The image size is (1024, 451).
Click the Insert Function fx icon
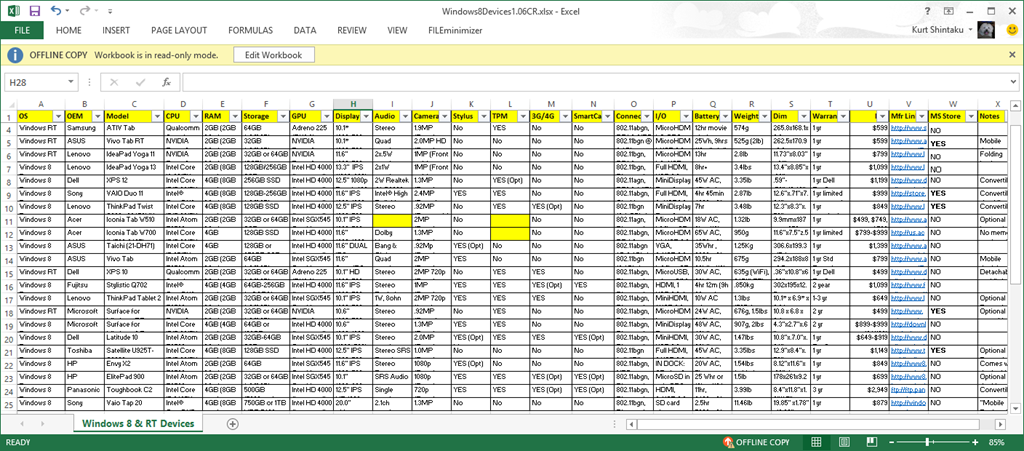(x=166, y=82)
